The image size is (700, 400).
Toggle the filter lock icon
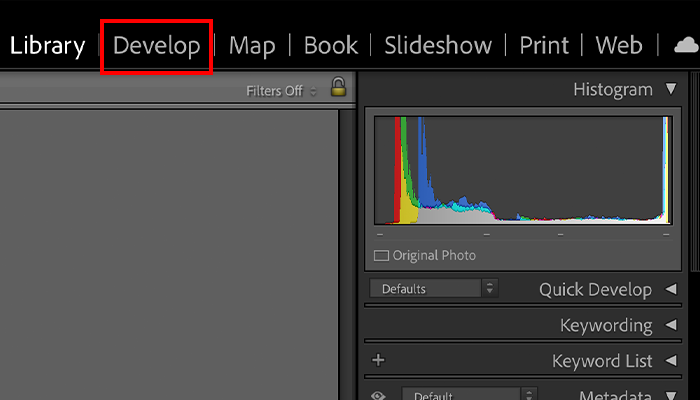click(338, 87)
